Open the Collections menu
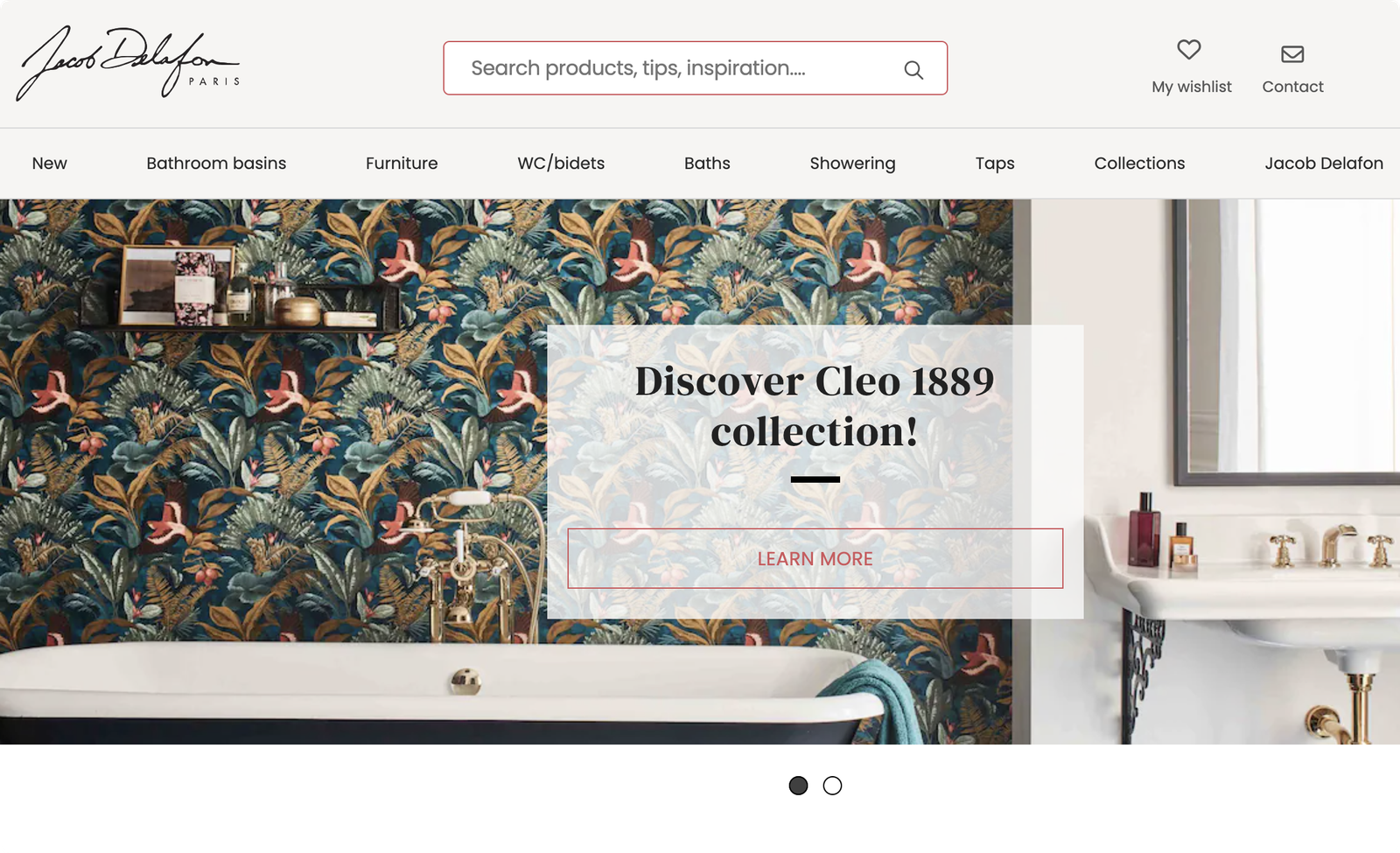1400x853 pixels. (1139, 164)
